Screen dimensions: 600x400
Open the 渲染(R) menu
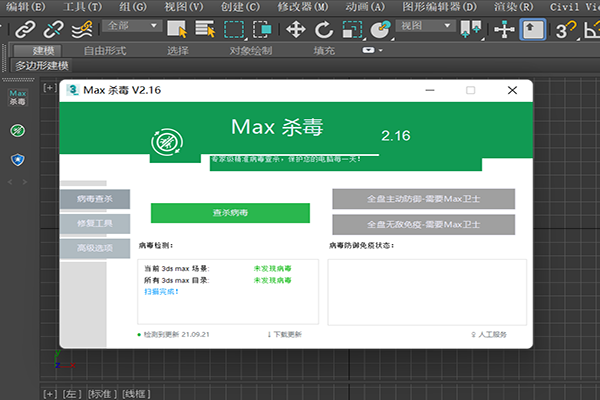tap(513, 7)
